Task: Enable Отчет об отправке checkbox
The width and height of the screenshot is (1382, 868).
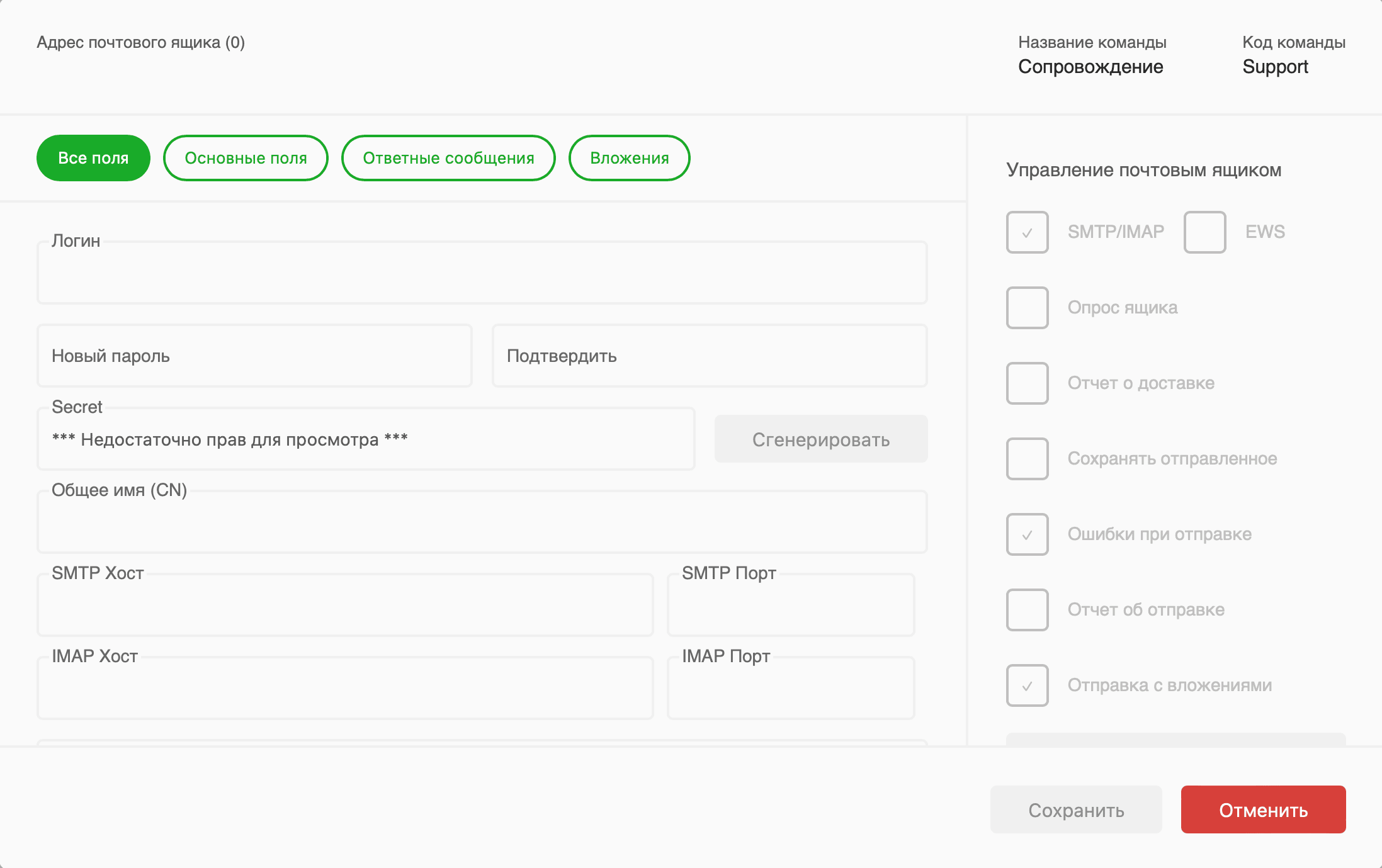Action: [1027, 610]
